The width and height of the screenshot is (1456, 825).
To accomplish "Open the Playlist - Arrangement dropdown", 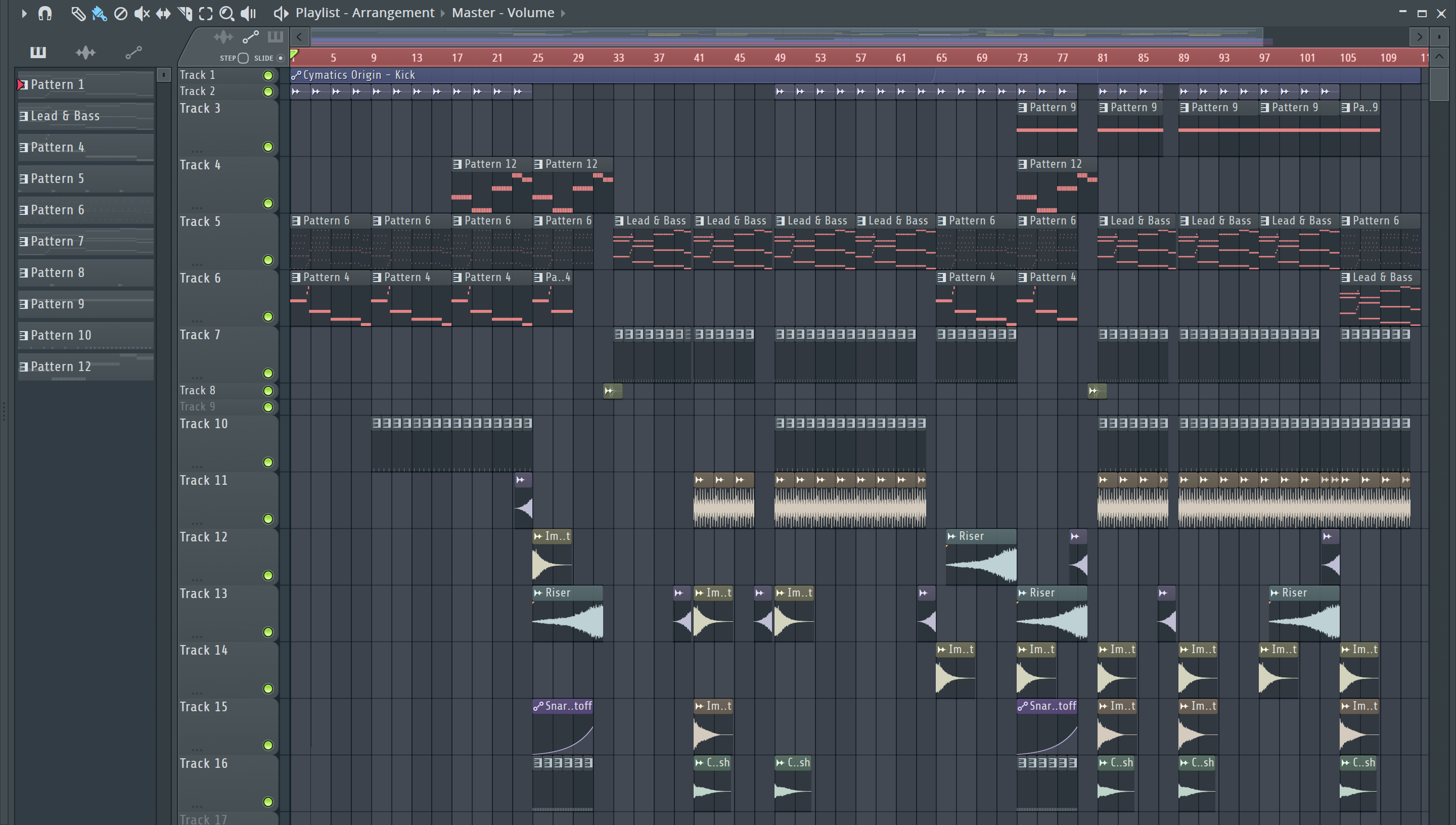I will tap(365, 13).
